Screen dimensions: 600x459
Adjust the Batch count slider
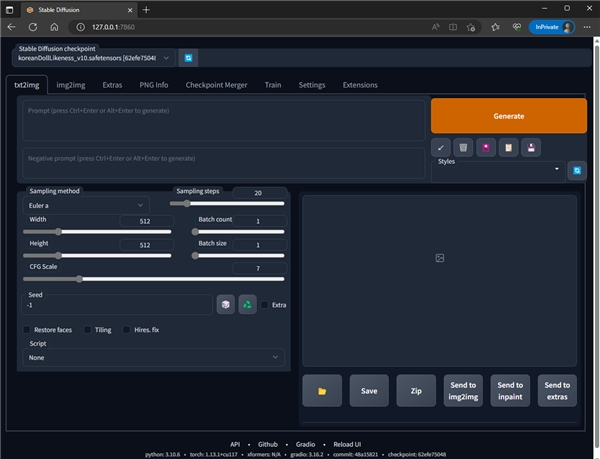click(238, 231)
